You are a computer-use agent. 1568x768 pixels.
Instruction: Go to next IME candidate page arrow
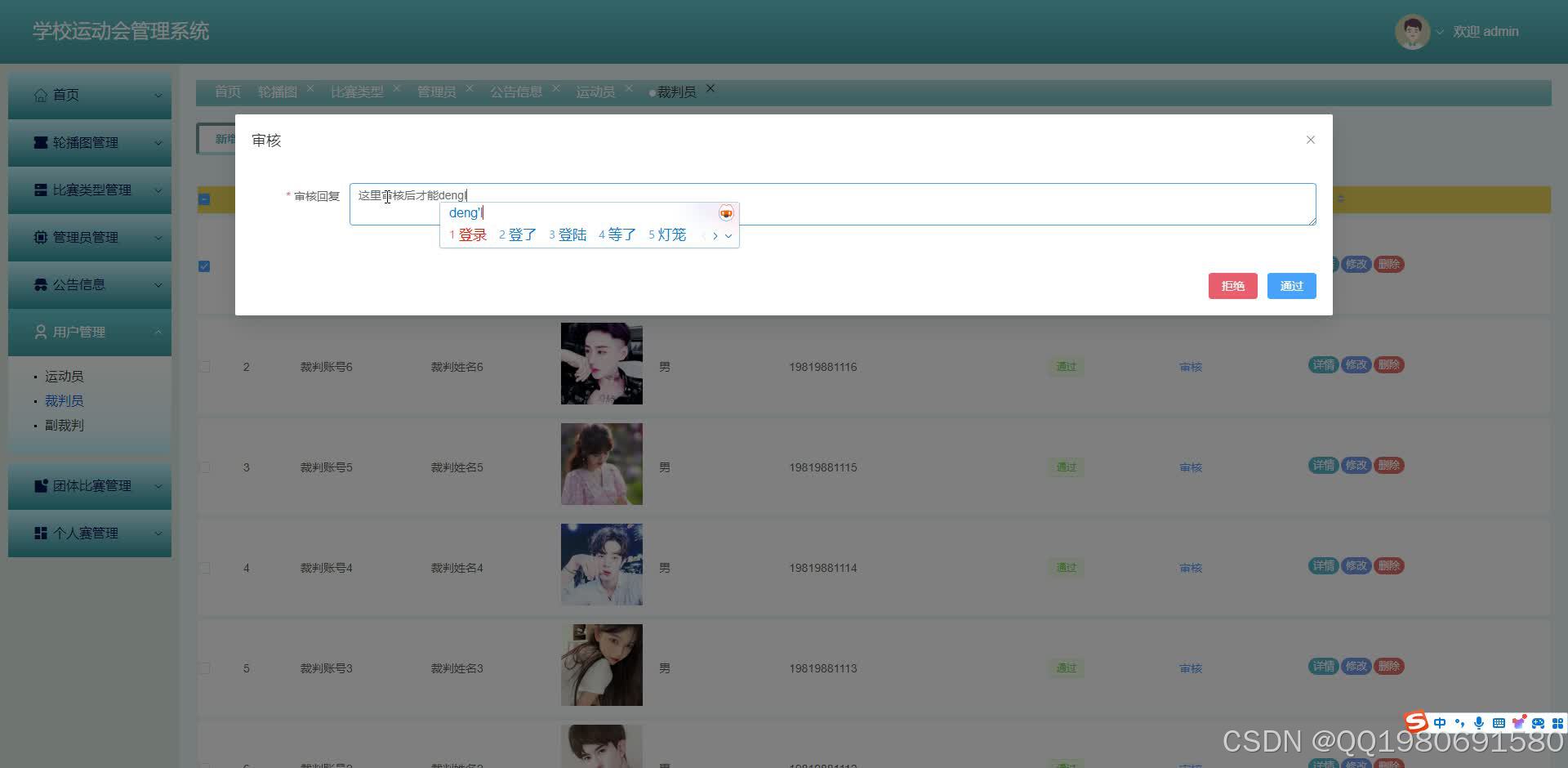coord(715,236)
